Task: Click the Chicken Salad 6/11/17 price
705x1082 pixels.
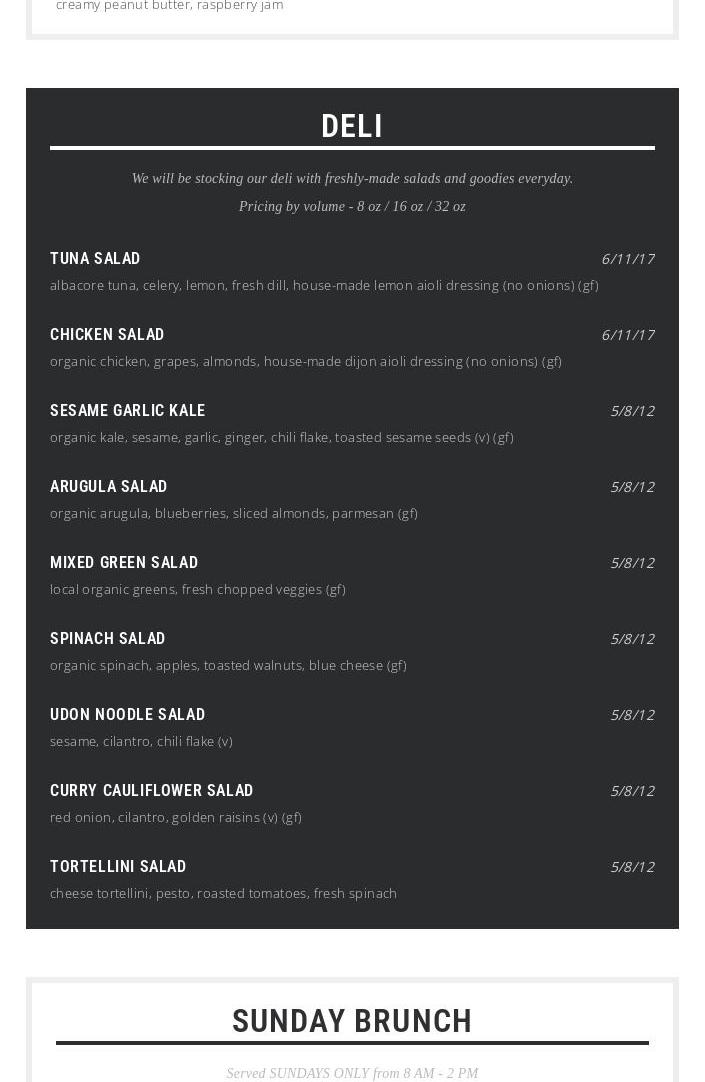Action: 627,335
